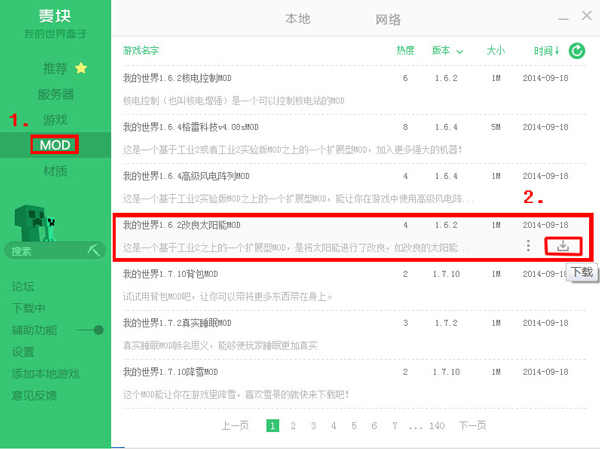Open the 推荐 sidebar section
Screen dimensions: 600x449
point(55,69)
